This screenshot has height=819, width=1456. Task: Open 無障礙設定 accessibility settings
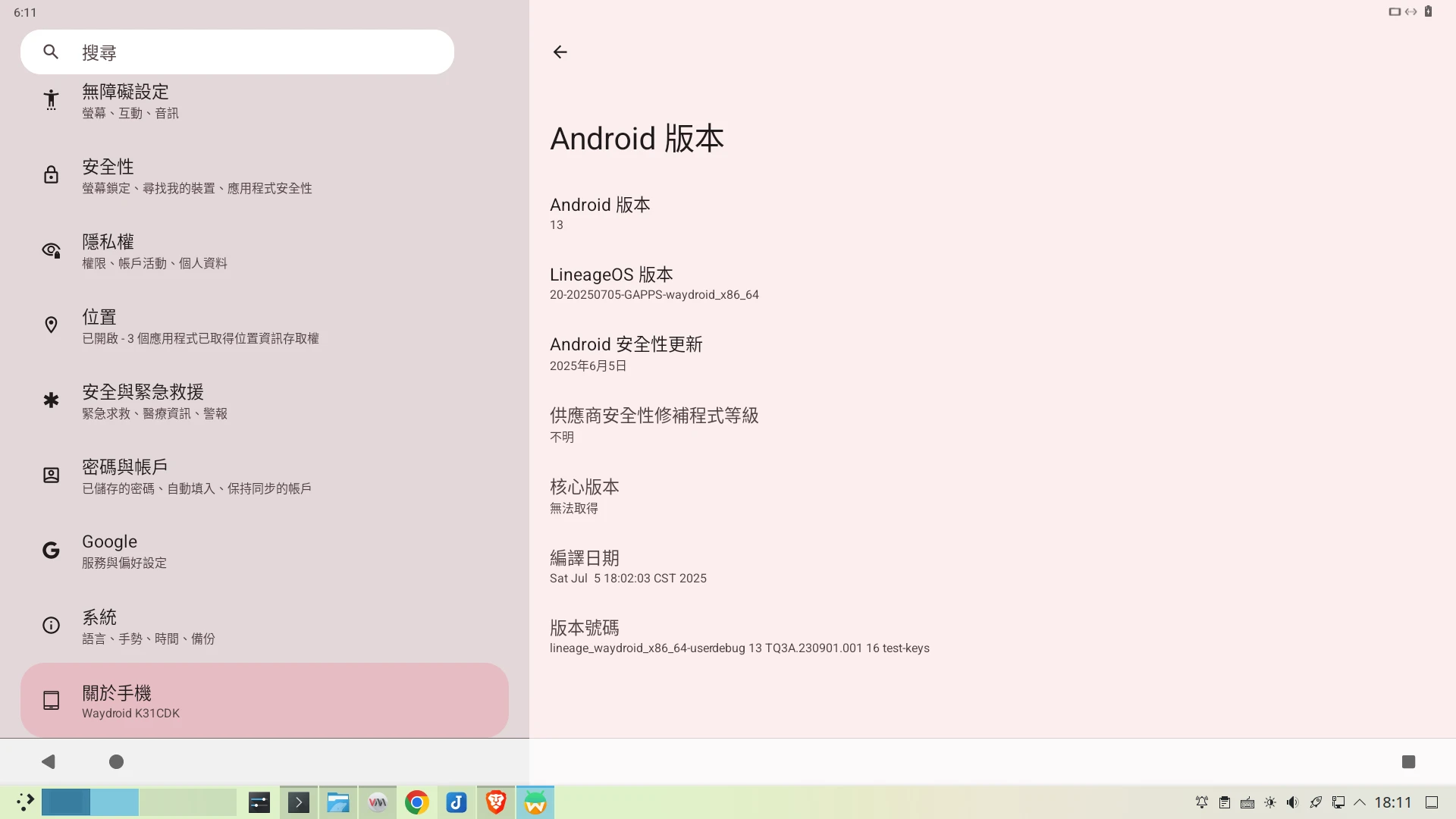click(x=265, y=101)
